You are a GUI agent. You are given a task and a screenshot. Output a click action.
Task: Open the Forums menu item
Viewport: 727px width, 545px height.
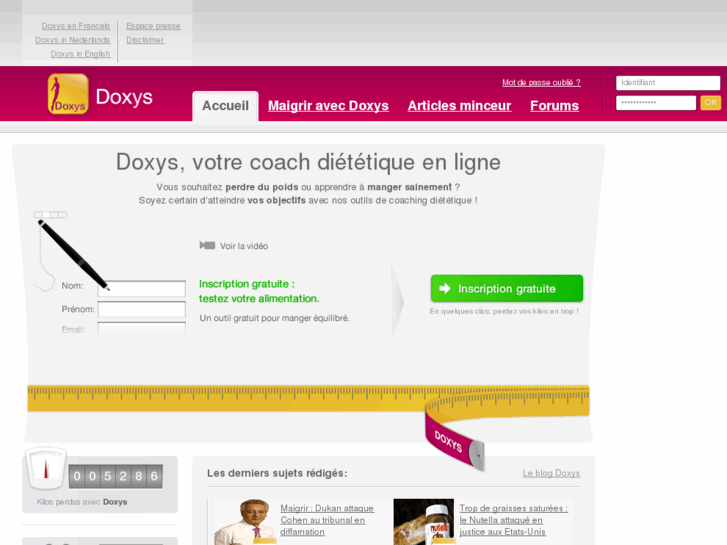click(x=555, y=106)
